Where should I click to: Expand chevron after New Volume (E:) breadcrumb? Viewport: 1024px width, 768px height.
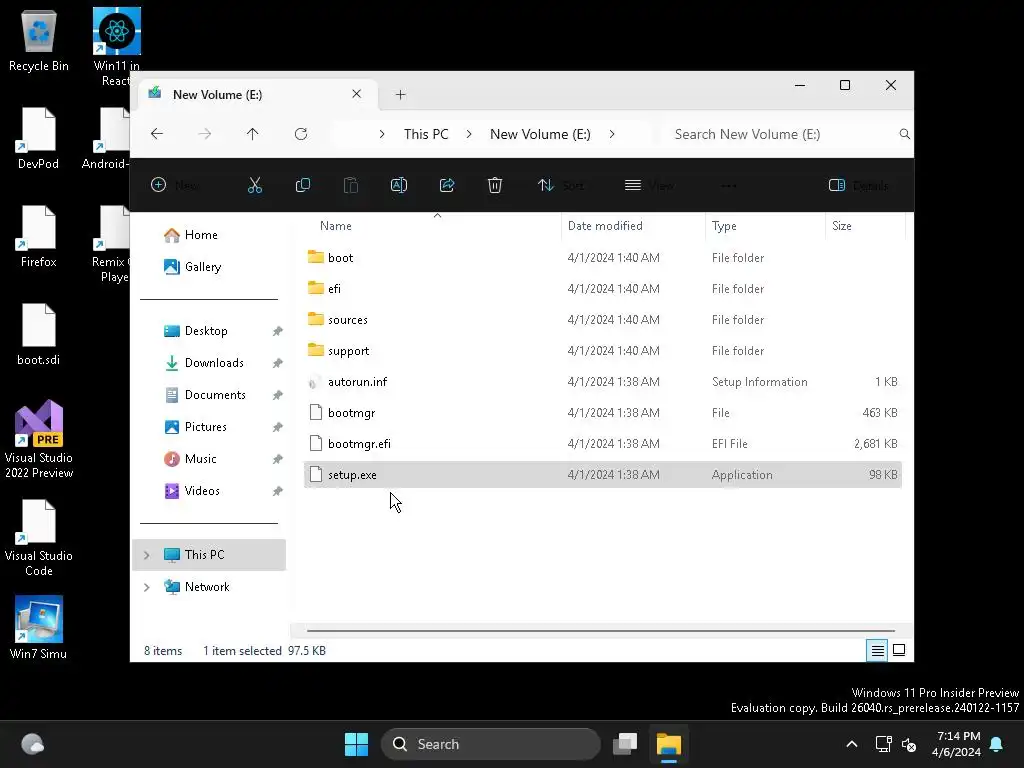(x=612, y=134)
